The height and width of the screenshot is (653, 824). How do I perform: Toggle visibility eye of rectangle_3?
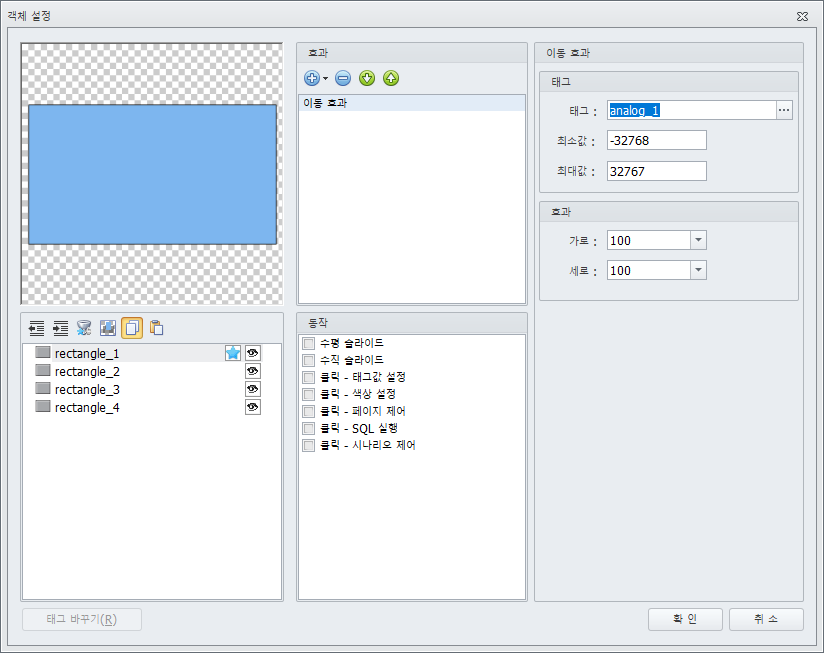pos(253,389)
